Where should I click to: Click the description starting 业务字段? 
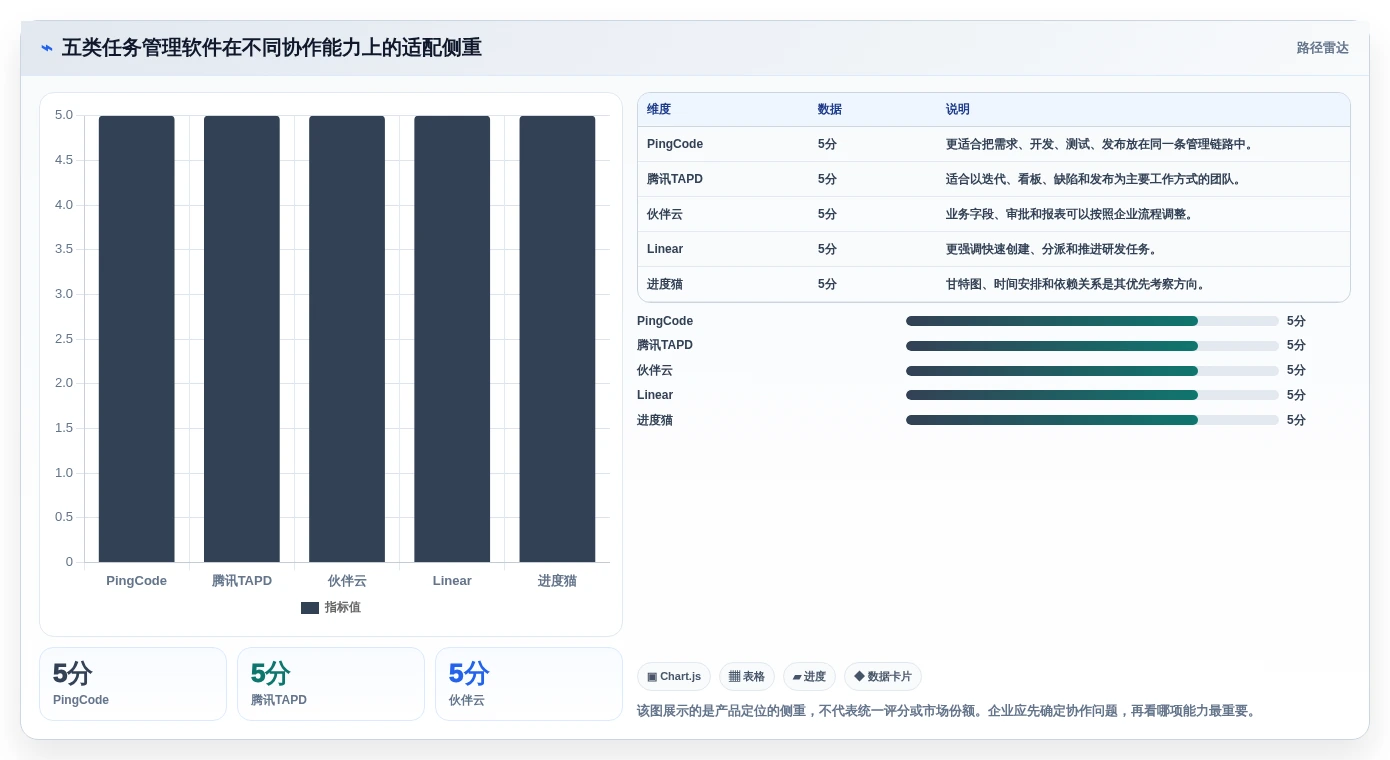pyautogui.click(x=1069, y=214)
